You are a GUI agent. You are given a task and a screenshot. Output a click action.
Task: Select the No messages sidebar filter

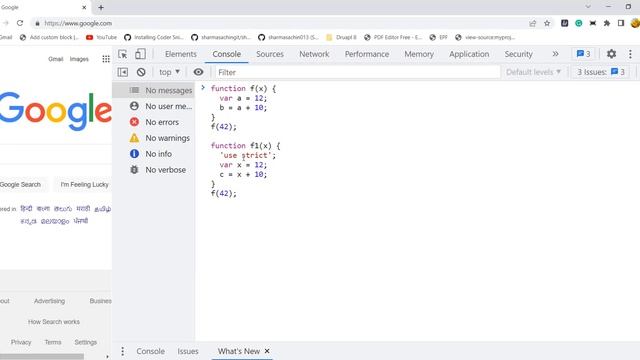(x=154, y=90)
